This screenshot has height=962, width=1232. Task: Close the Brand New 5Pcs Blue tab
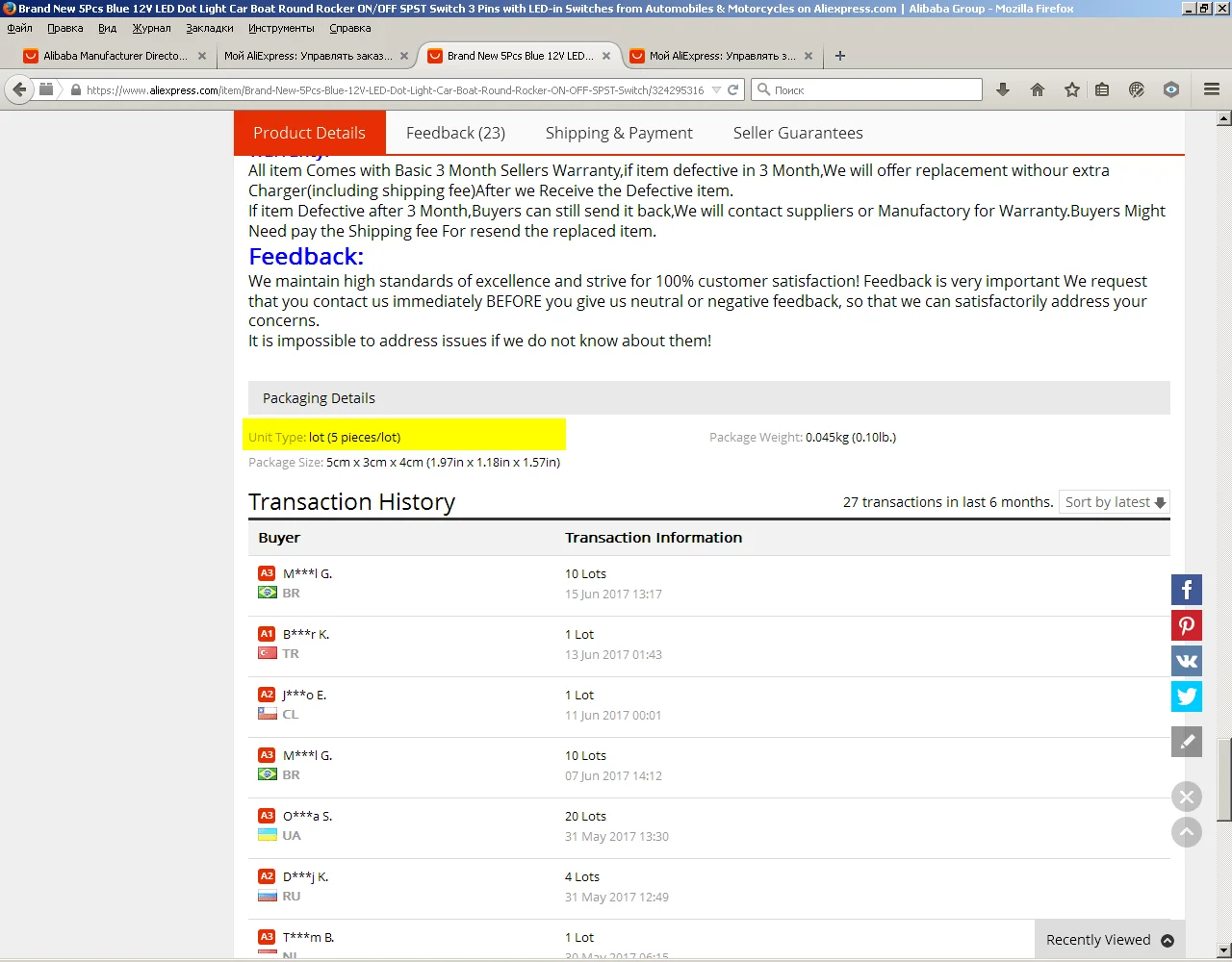[606, 56]
